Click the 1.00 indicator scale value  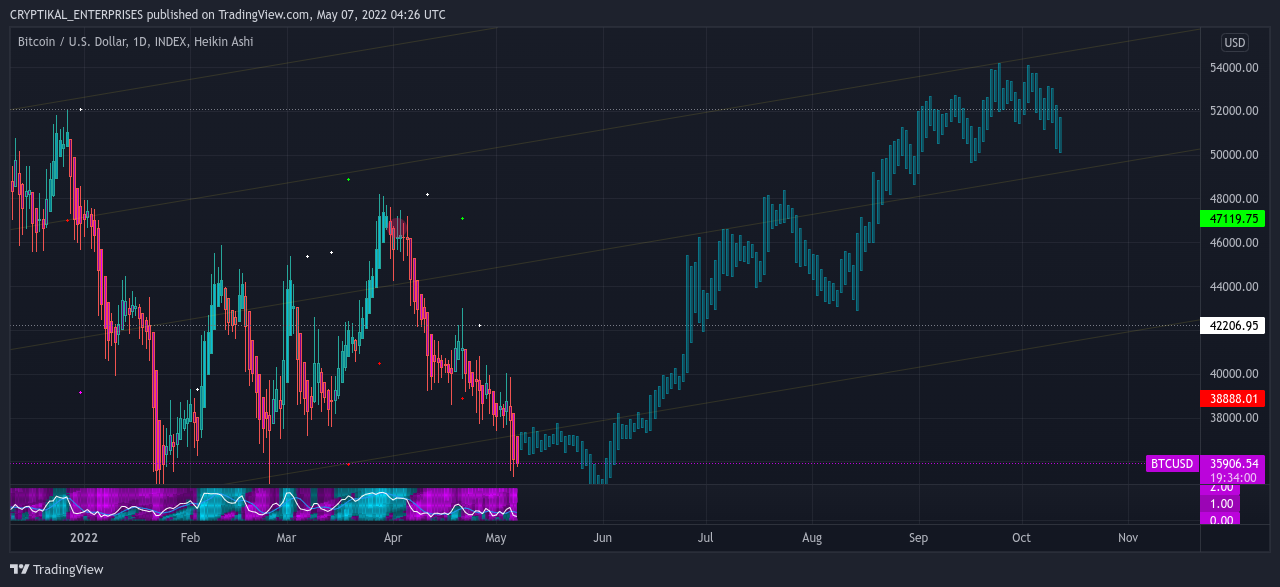pyautogui.click(x=1221, y=504)
